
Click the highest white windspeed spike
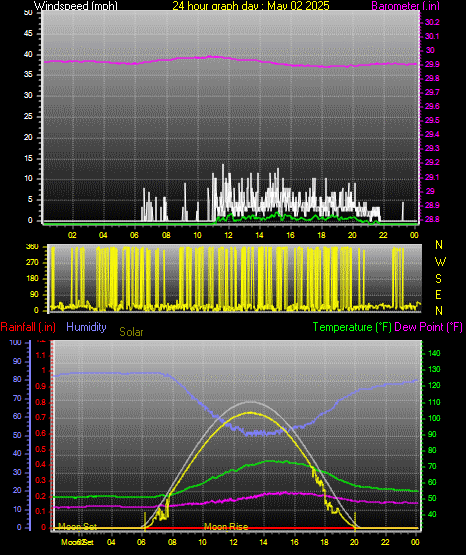coord(223,166)
